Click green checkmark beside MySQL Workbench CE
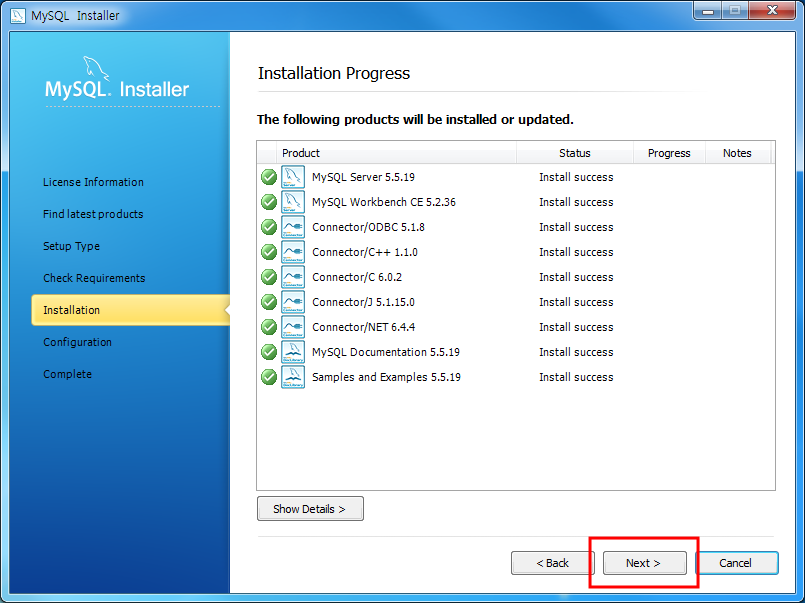Viewport: 805px width, 603px height. pyautogui.click(x=269, y=202)
